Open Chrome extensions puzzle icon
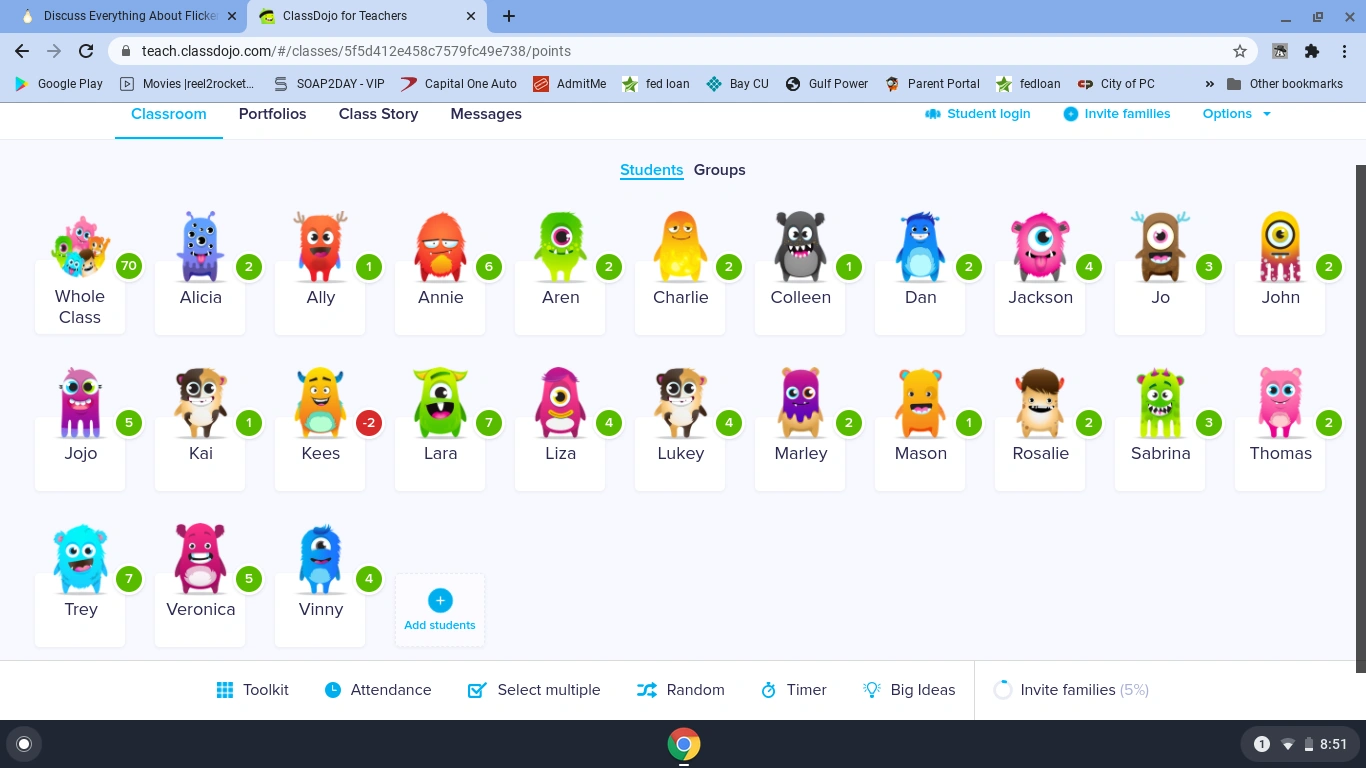The image size is (1366, 768). coord(1312,51)
